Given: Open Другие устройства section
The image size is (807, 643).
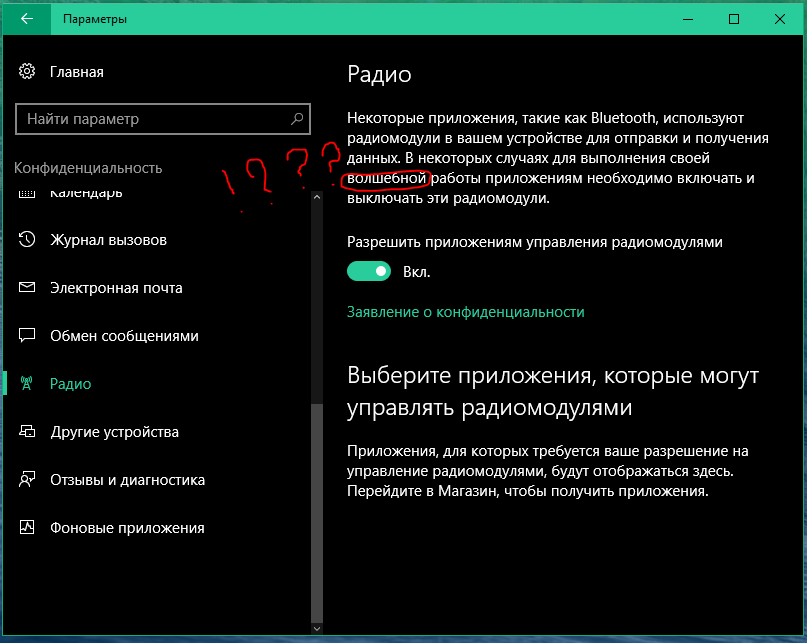Looking at the screenshot, I should click(x=157, y=431).
